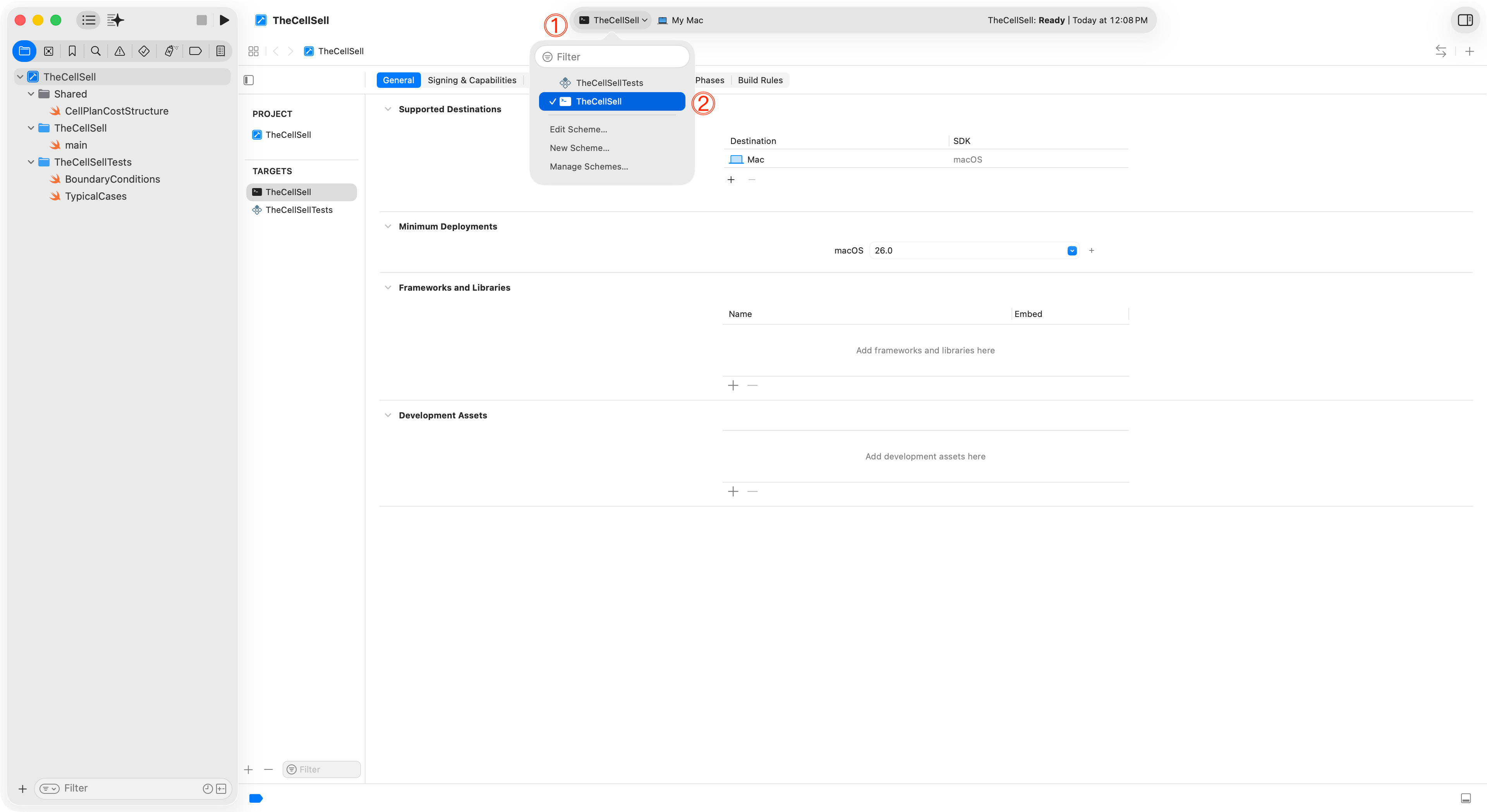Click the Run (play) button

point(224,20)
